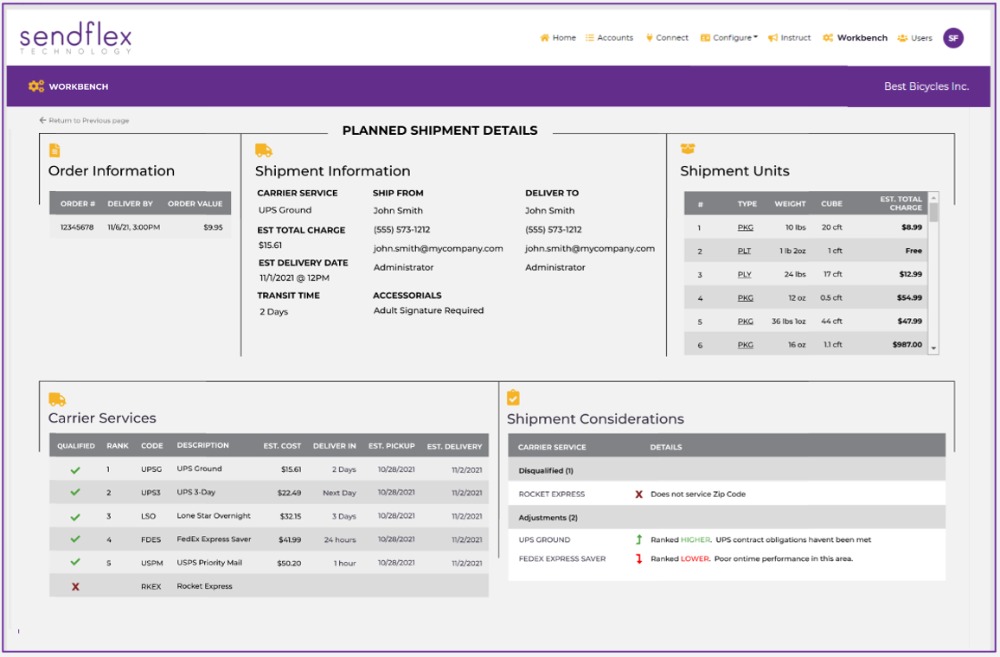Click Adult Signature Required accessorial
Screen dimensions: 1000x657
coord(429,311)
